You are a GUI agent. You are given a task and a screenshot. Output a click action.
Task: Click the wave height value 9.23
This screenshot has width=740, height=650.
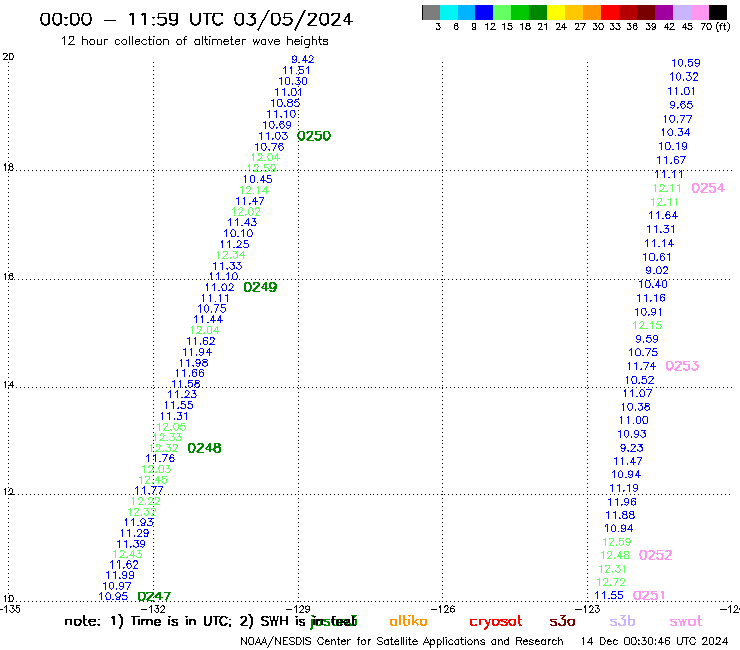[x=631, y=448]
